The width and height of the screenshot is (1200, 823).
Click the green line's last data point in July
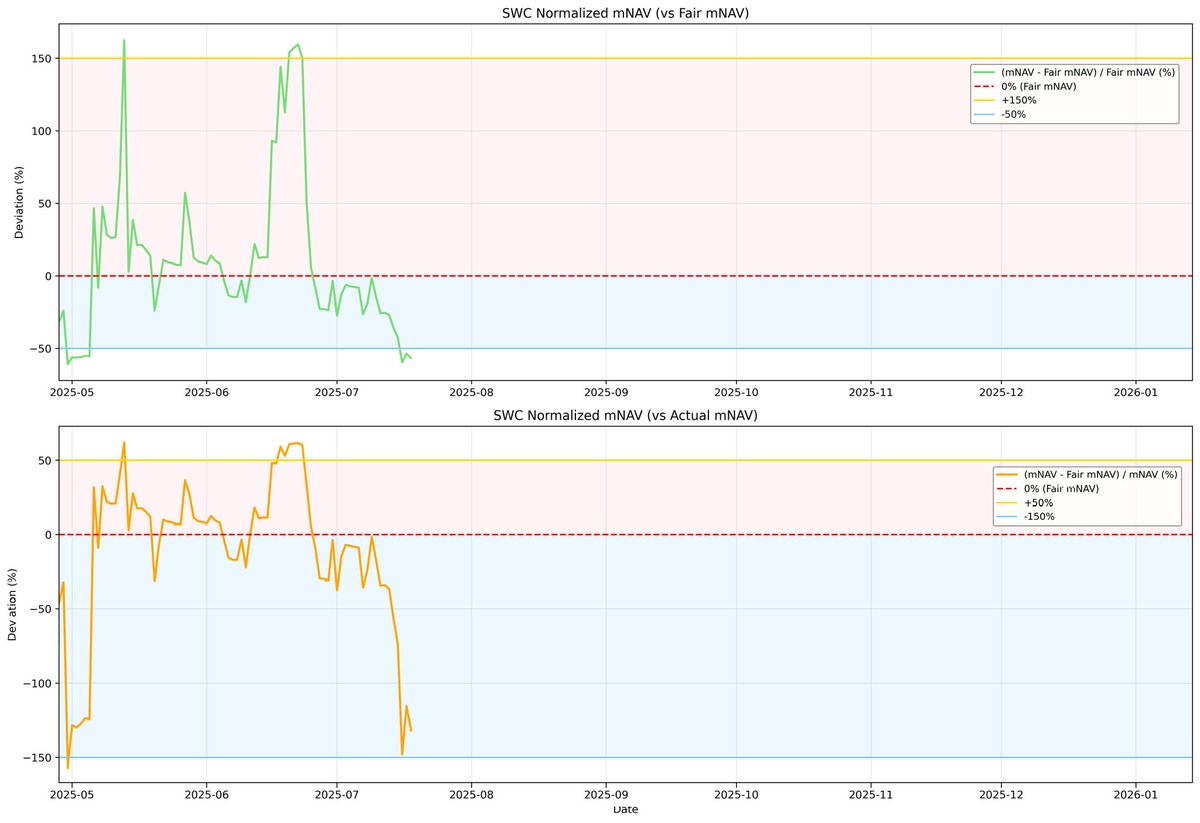411,358
